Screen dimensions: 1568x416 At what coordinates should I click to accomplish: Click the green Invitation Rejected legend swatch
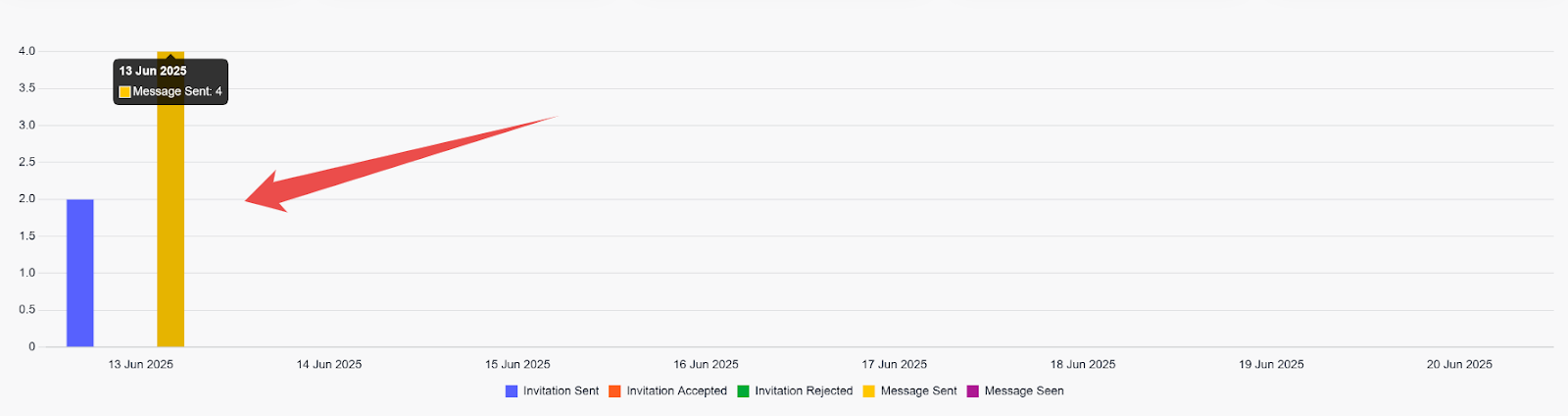click(x=743, y=391)
